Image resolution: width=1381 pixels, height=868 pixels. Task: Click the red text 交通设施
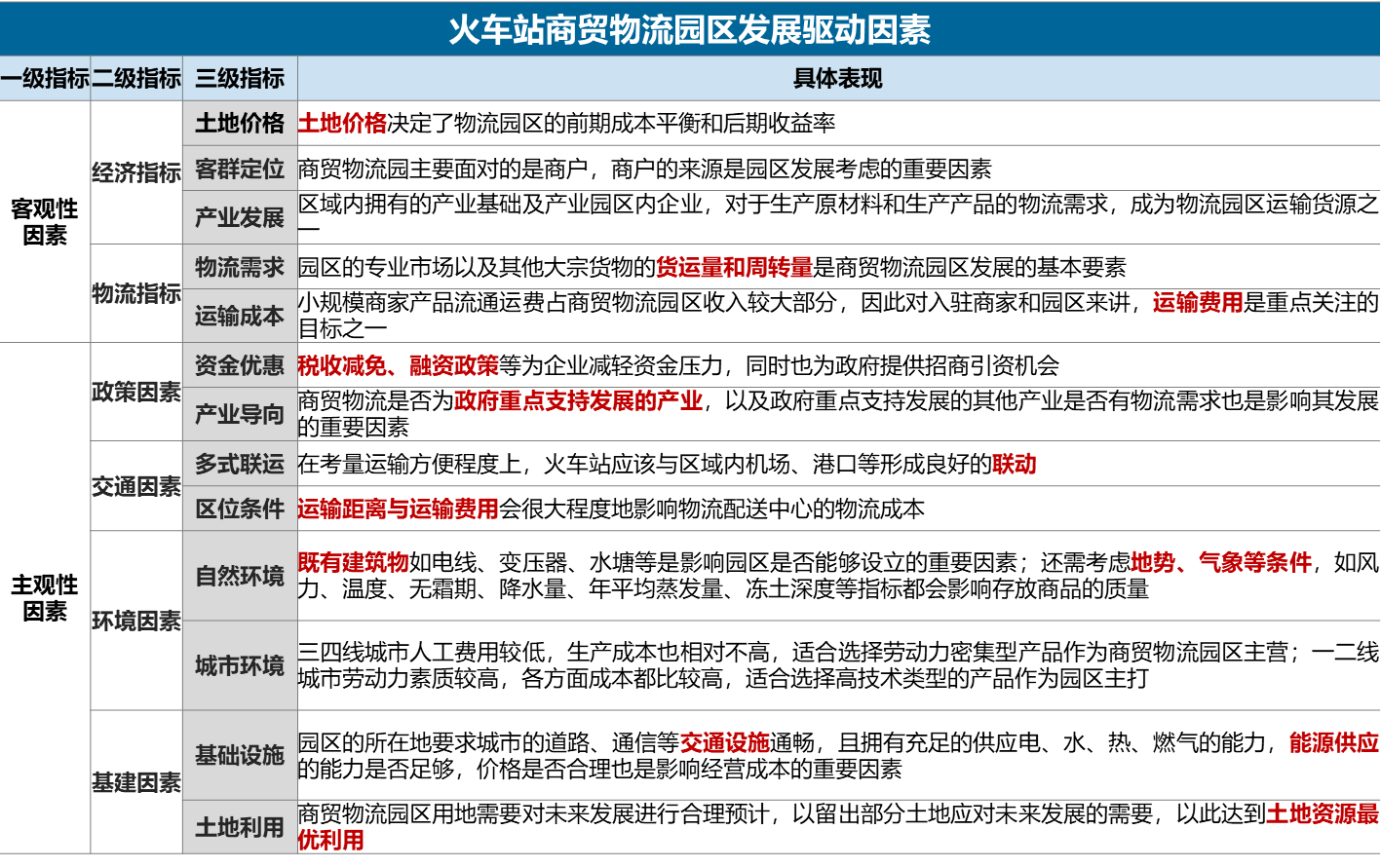[724, 743]
